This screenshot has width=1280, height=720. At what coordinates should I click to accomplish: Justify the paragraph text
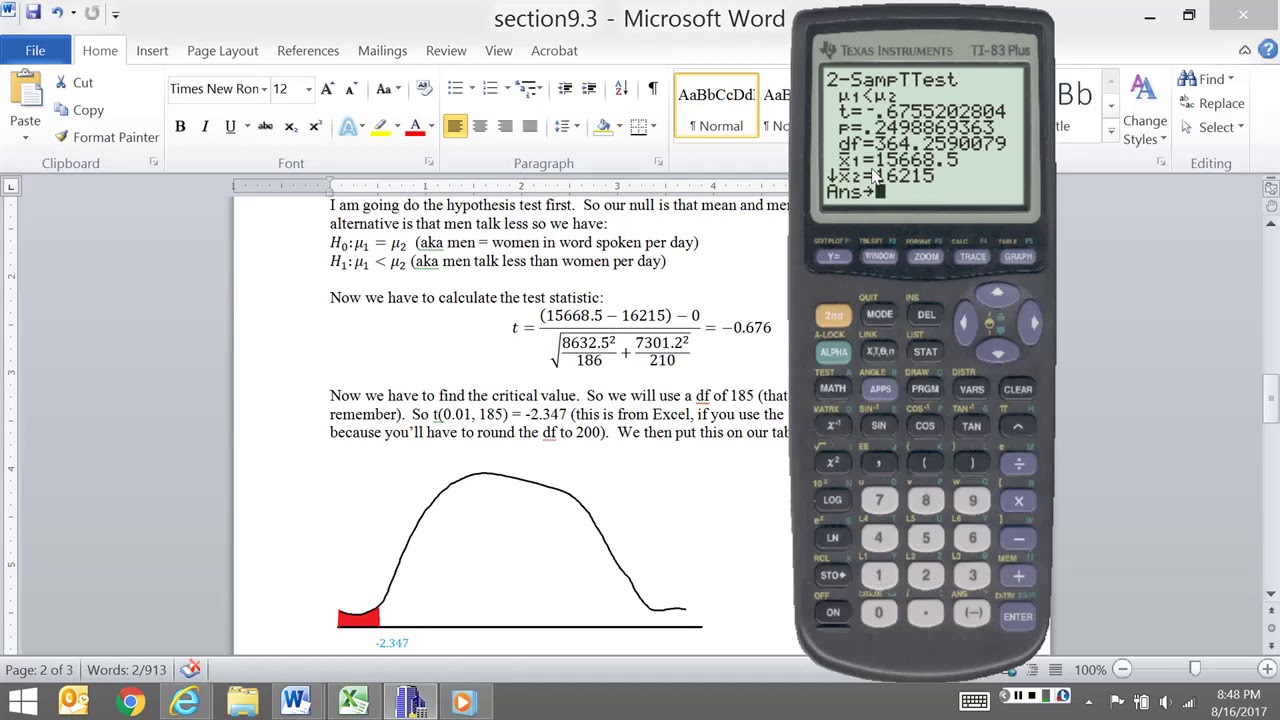530,126
